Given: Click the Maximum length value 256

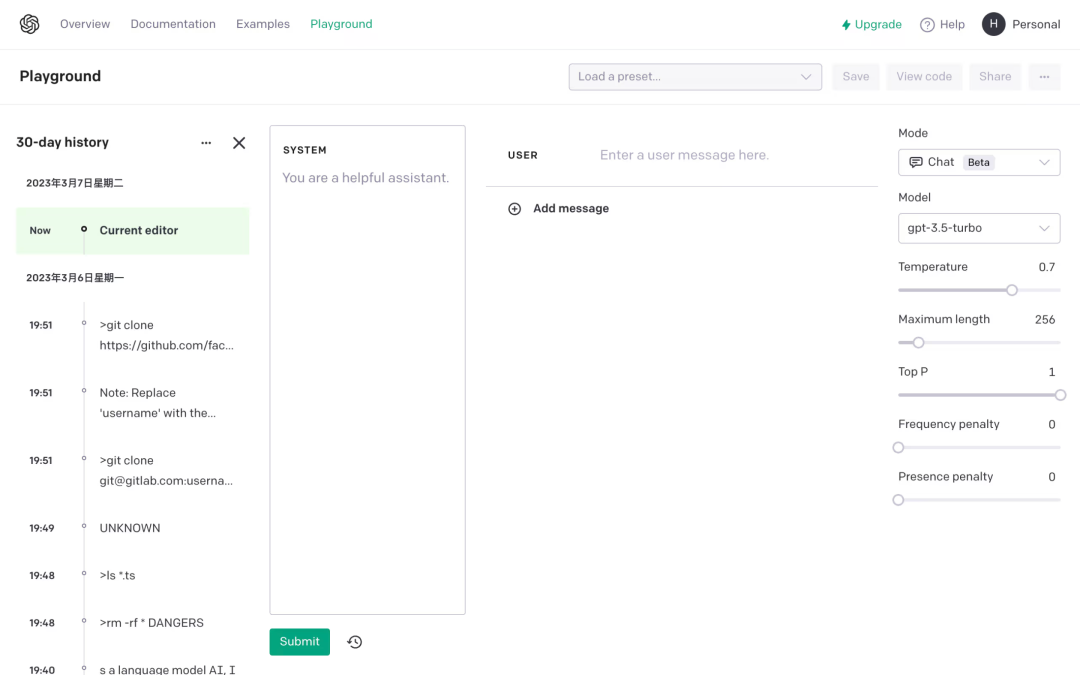Looking at the screenshot, I should click(1045, 320).
